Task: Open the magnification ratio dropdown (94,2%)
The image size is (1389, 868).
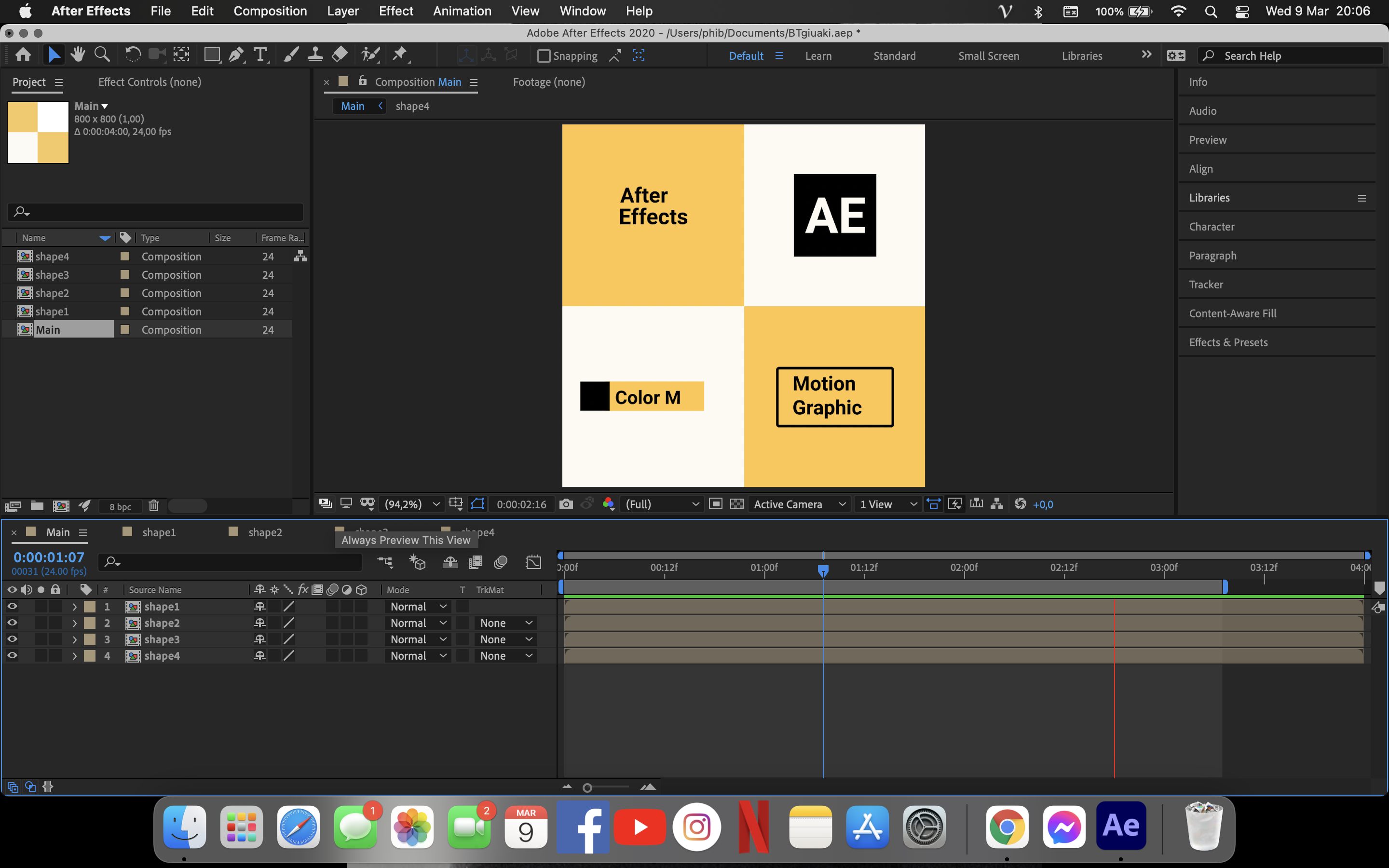Action: (x=411, y=504)
